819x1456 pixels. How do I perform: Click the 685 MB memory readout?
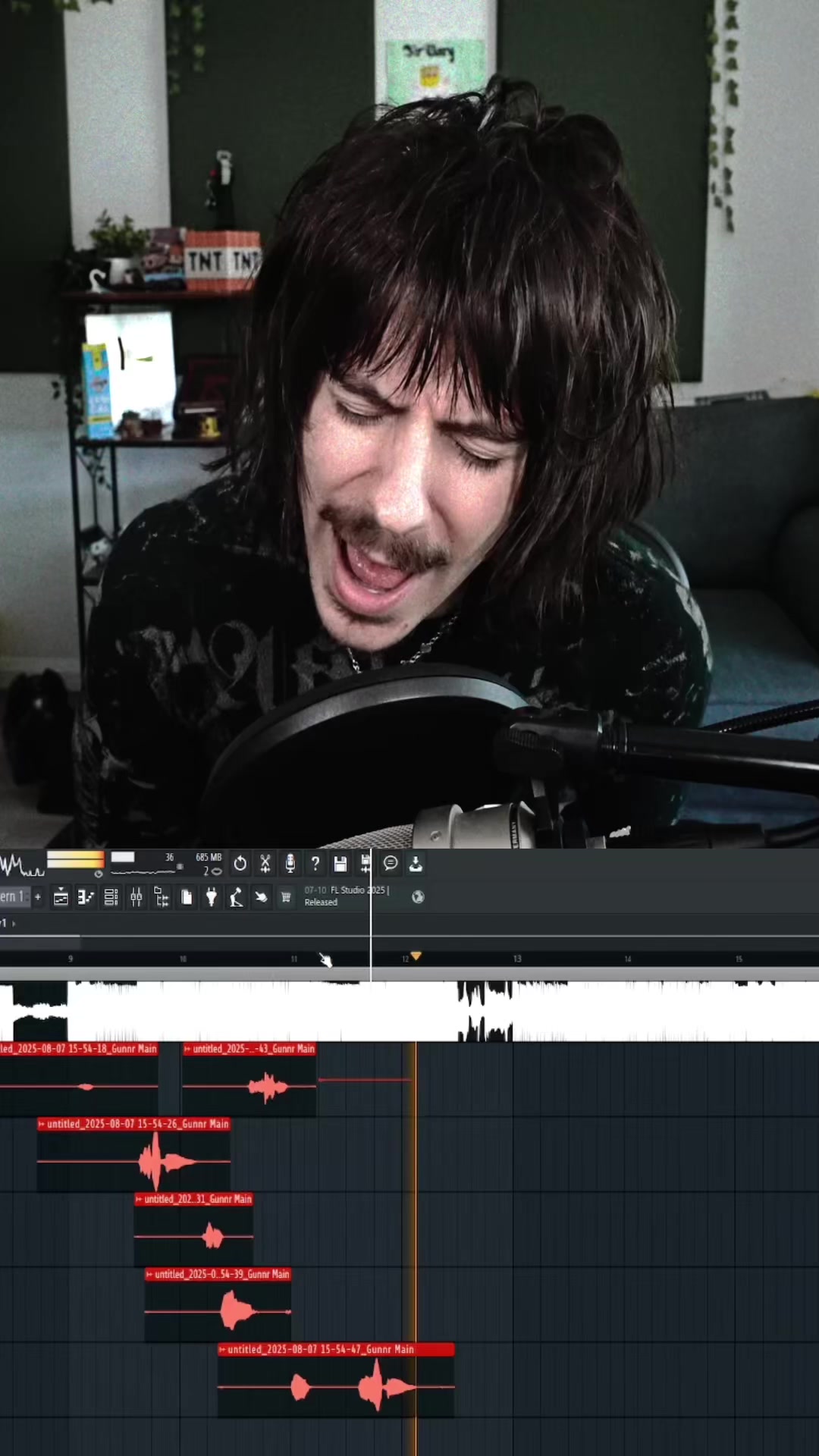pos(209,858)
